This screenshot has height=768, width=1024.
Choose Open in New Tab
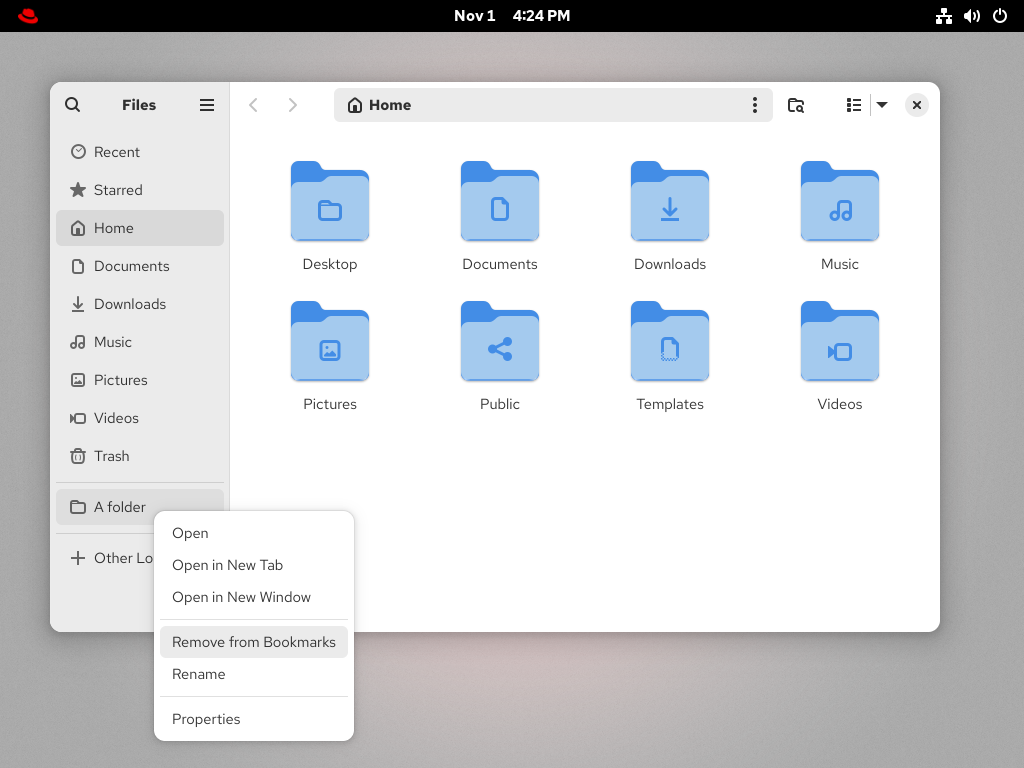227,565
